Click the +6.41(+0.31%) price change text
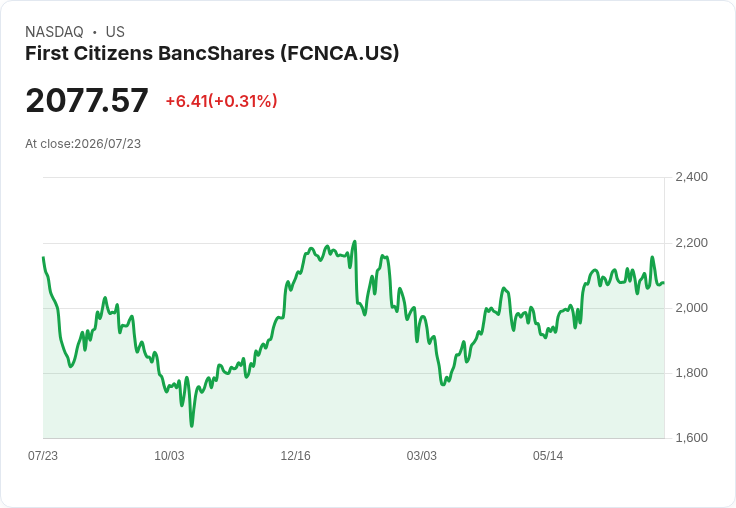The image size is (736, 508). (x=221, y=101)
